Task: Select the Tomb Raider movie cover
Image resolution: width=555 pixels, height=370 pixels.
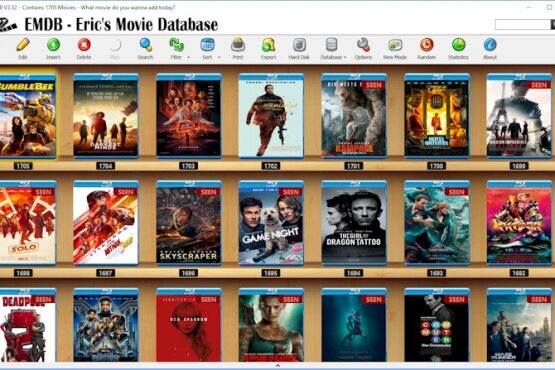Action: 271,325
